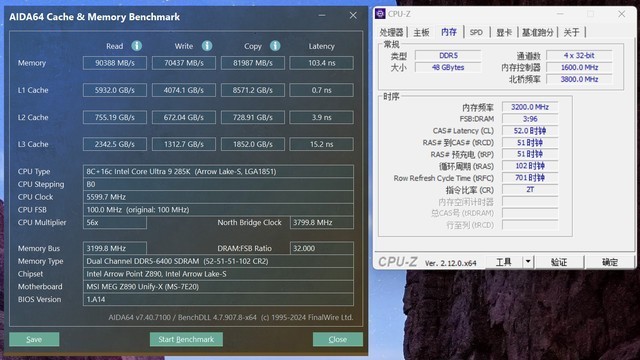The height and width of the screenshot is (360, 640).
Task: Minimize the AIDA64 benchmark window
Action: pos(322,16)
